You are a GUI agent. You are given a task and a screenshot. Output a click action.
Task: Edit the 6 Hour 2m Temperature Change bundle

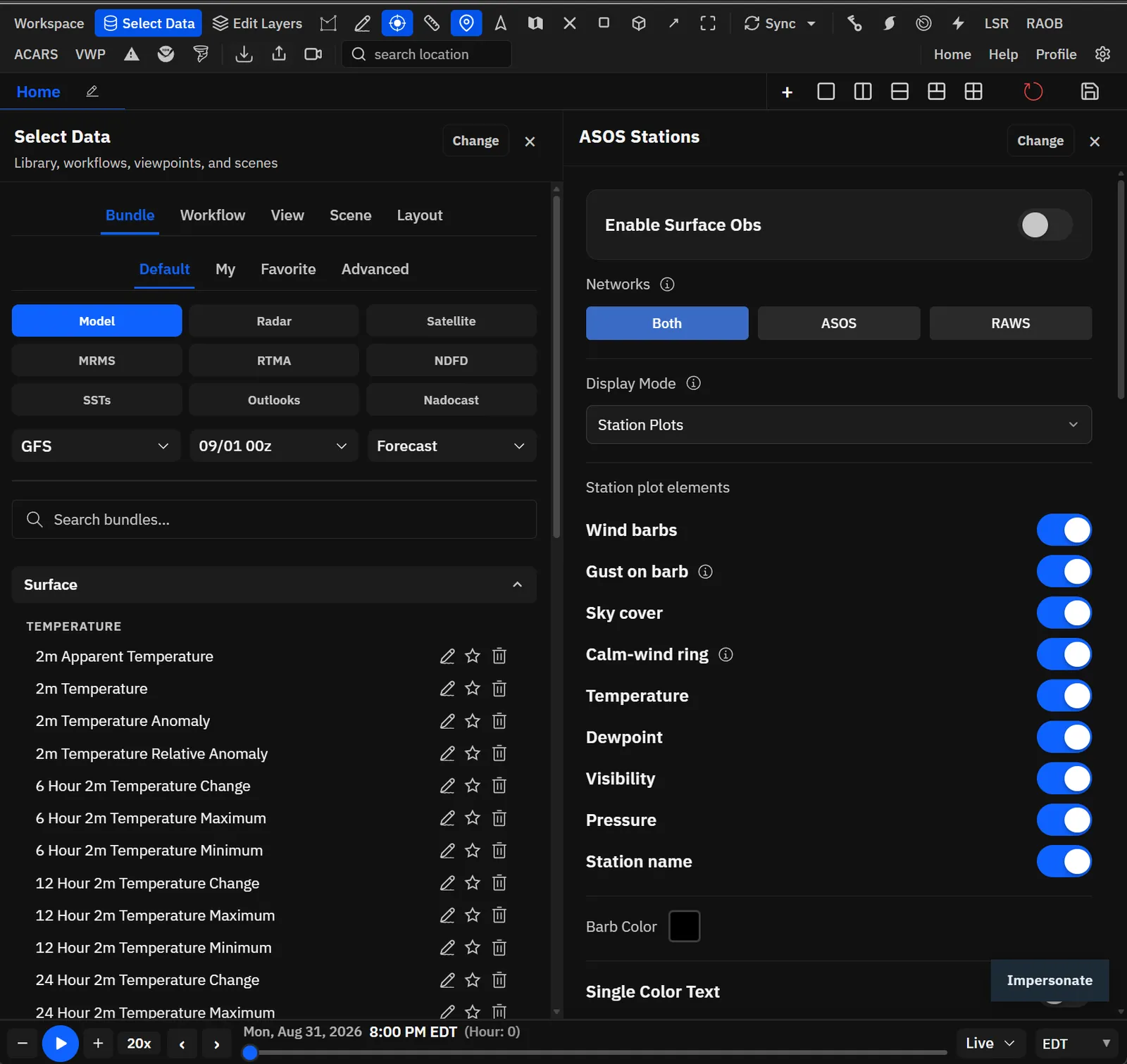coord(447,786)
